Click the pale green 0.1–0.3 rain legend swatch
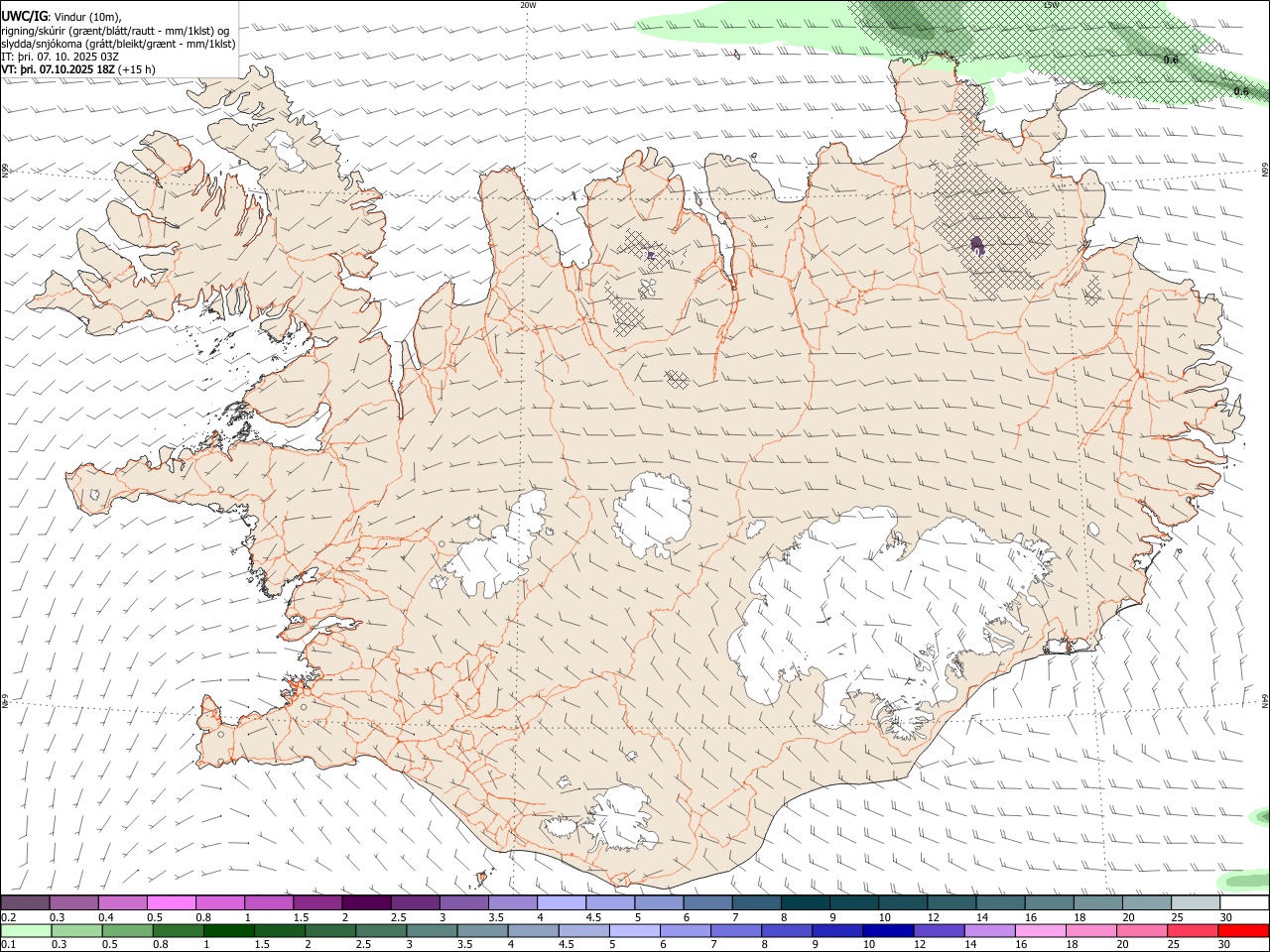Screen dimensions: 1270x952 25,930
